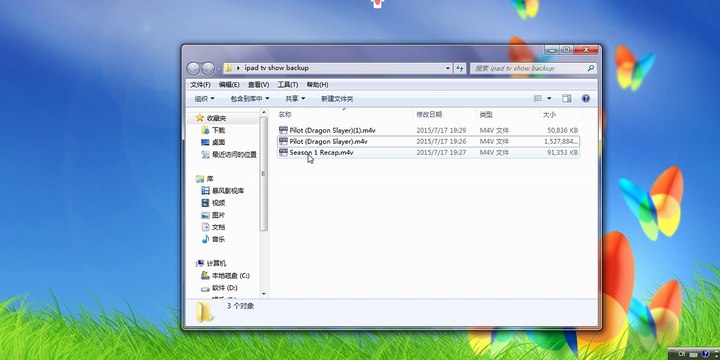Expand the address path arrow before folder name
720x360 pixels.
(239, 68)
